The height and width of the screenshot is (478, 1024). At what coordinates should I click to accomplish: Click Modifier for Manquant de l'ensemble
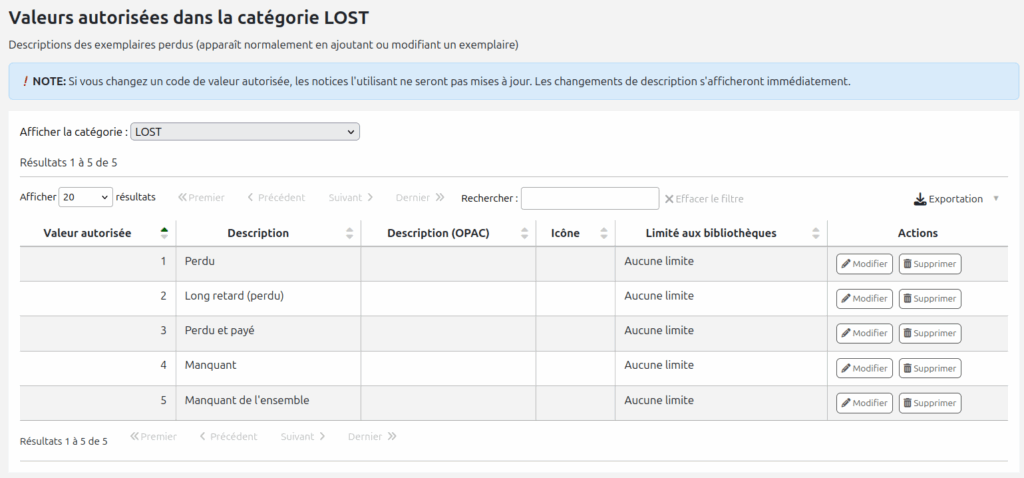[x=864, y=403]
